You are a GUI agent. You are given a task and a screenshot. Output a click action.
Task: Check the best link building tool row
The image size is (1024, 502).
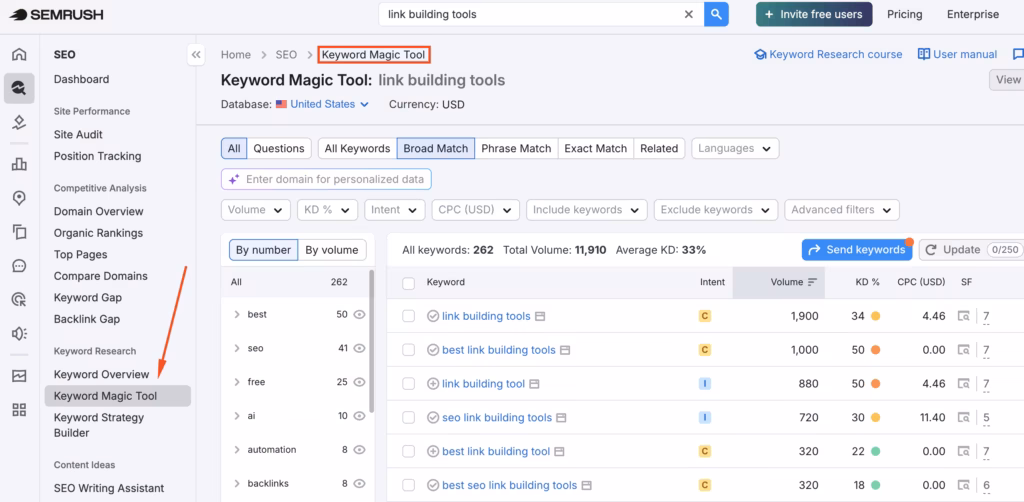[409, 451]
